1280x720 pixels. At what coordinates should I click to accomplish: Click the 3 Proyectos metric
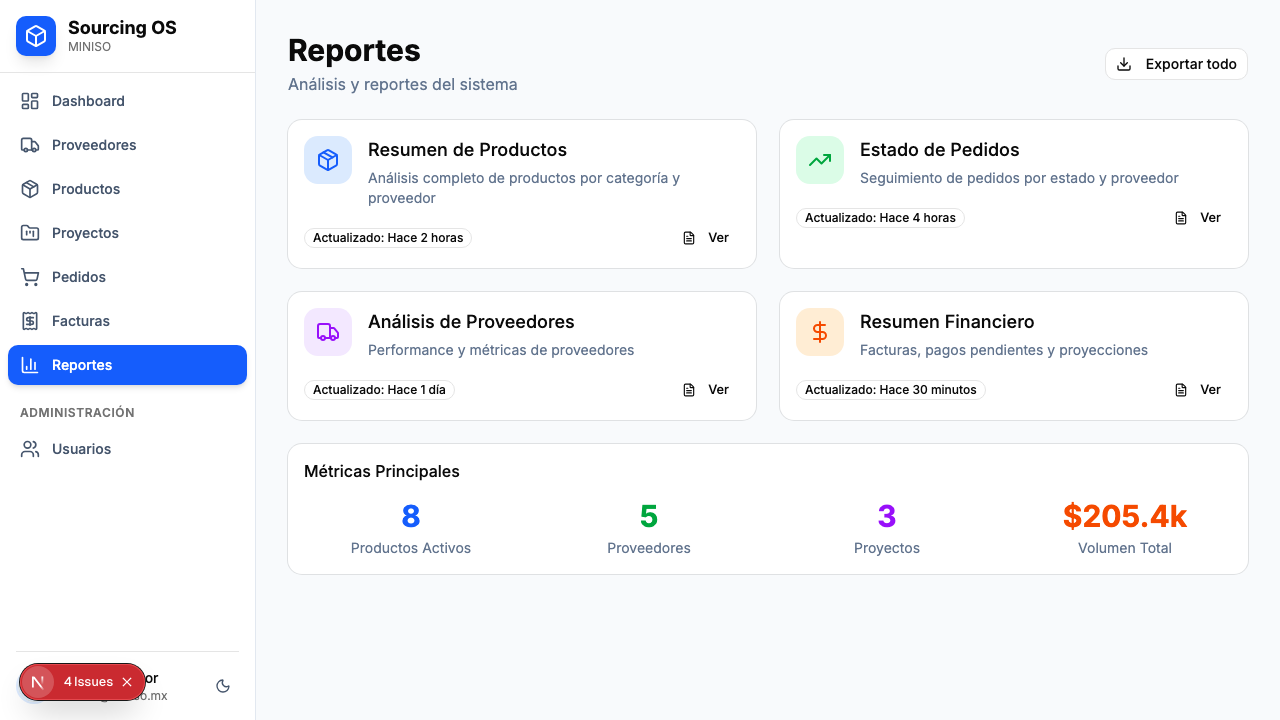click(x=887, y=528)
